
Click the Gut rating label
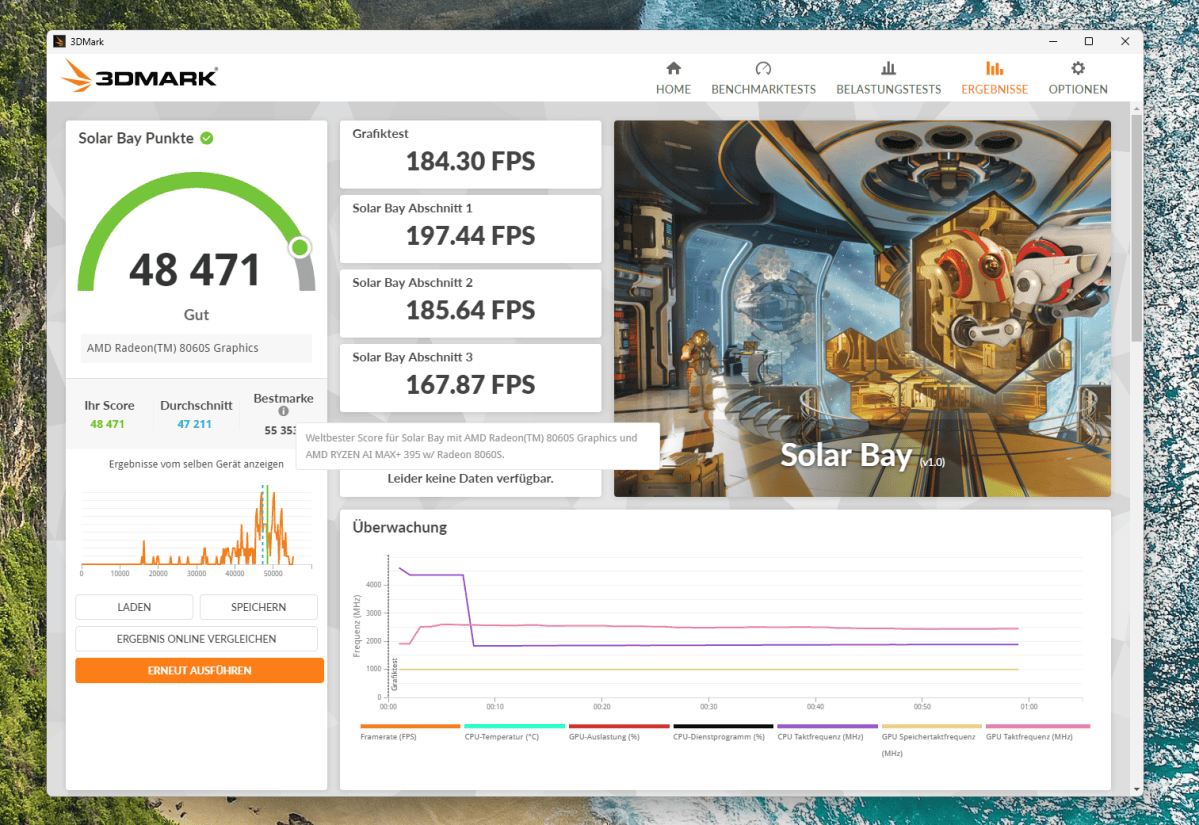click(196, 315)
